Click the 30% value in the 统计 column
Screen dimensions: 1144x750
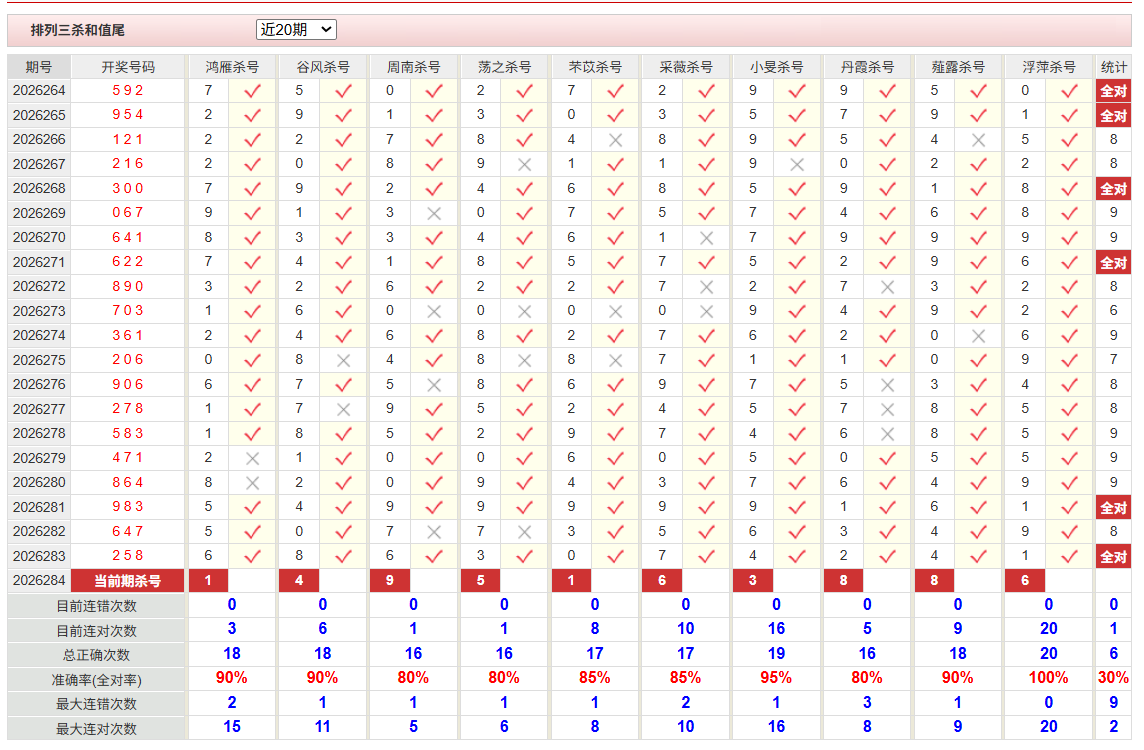(1113, 678)
